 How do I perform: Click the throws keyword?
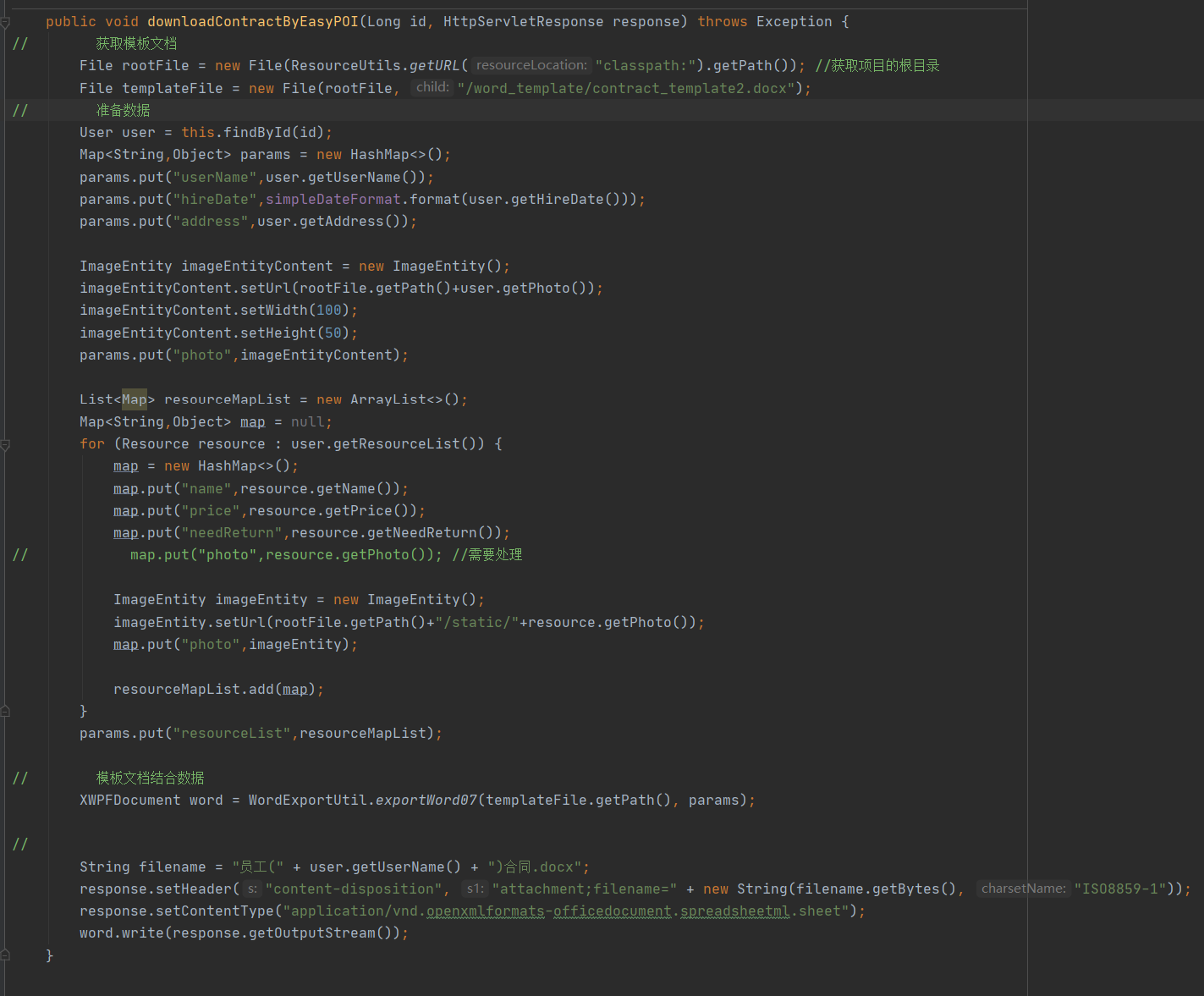pyautogui.click(x=723, y=22)
